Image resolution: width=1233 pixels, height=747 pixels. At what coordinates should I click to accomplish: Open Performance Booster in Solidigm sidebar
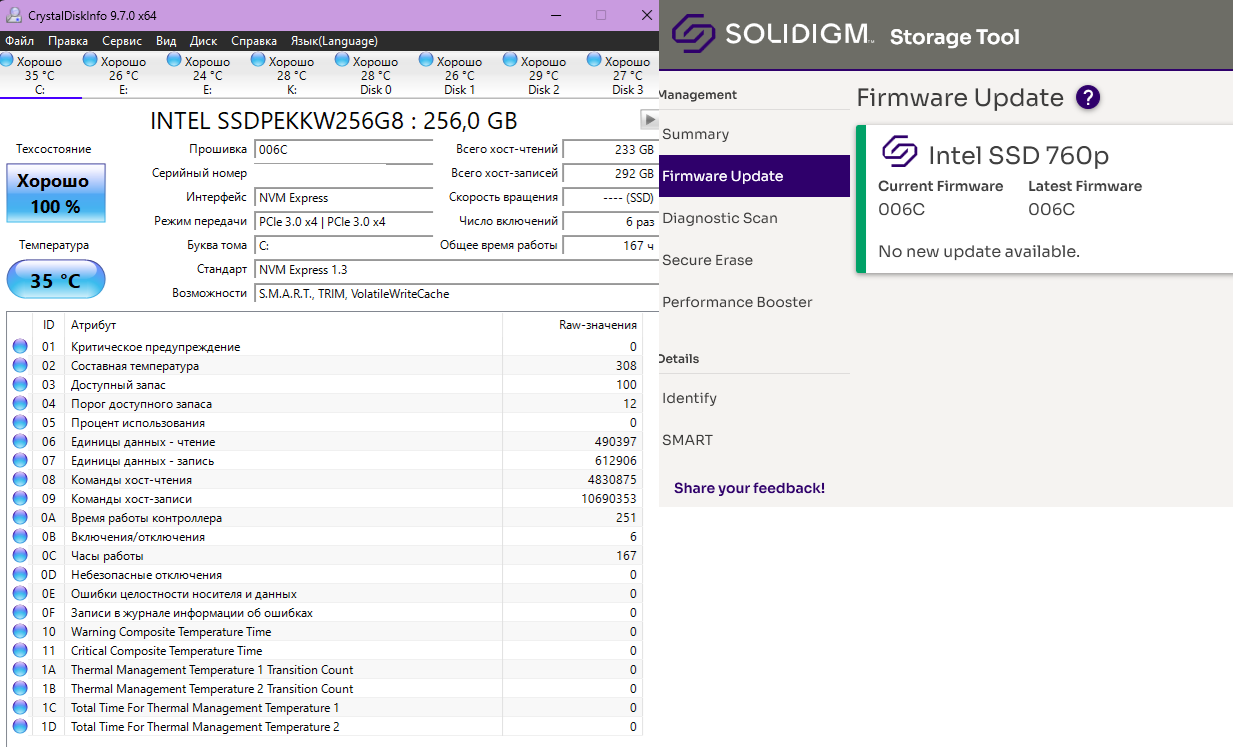tap(737, 302)
